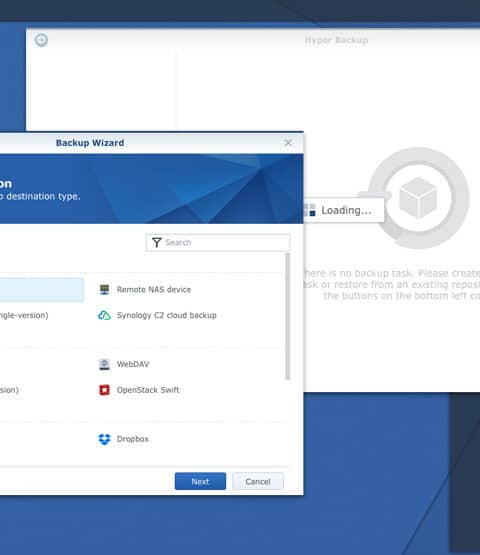
Task: Select the Synology C2 cloud backup icon
Action: (x=104, y=315)
